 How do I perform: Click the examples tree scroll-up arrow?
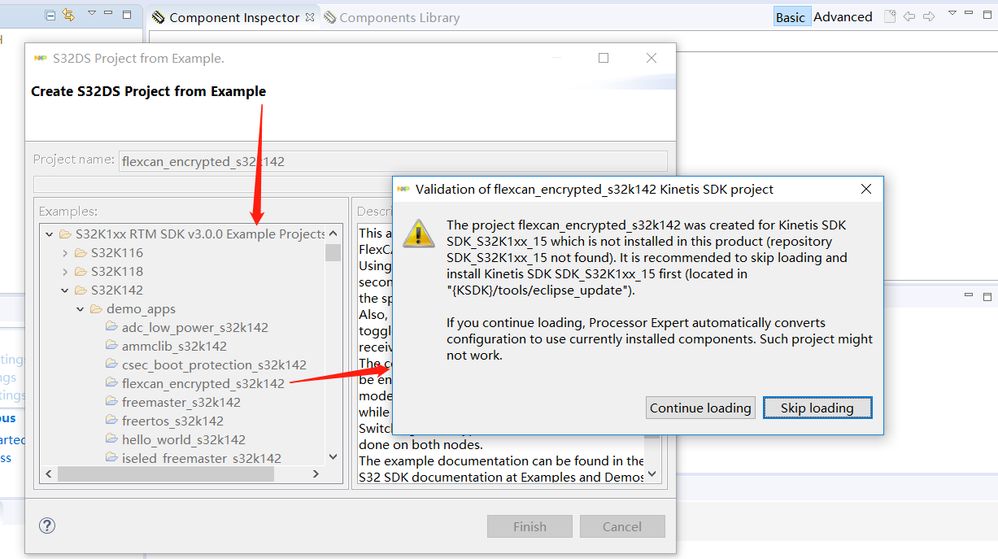[333, 234]
